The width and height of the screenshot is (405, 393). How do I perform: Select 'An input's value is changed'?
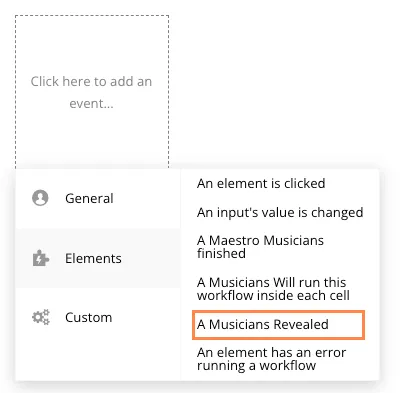click(280, 212)
